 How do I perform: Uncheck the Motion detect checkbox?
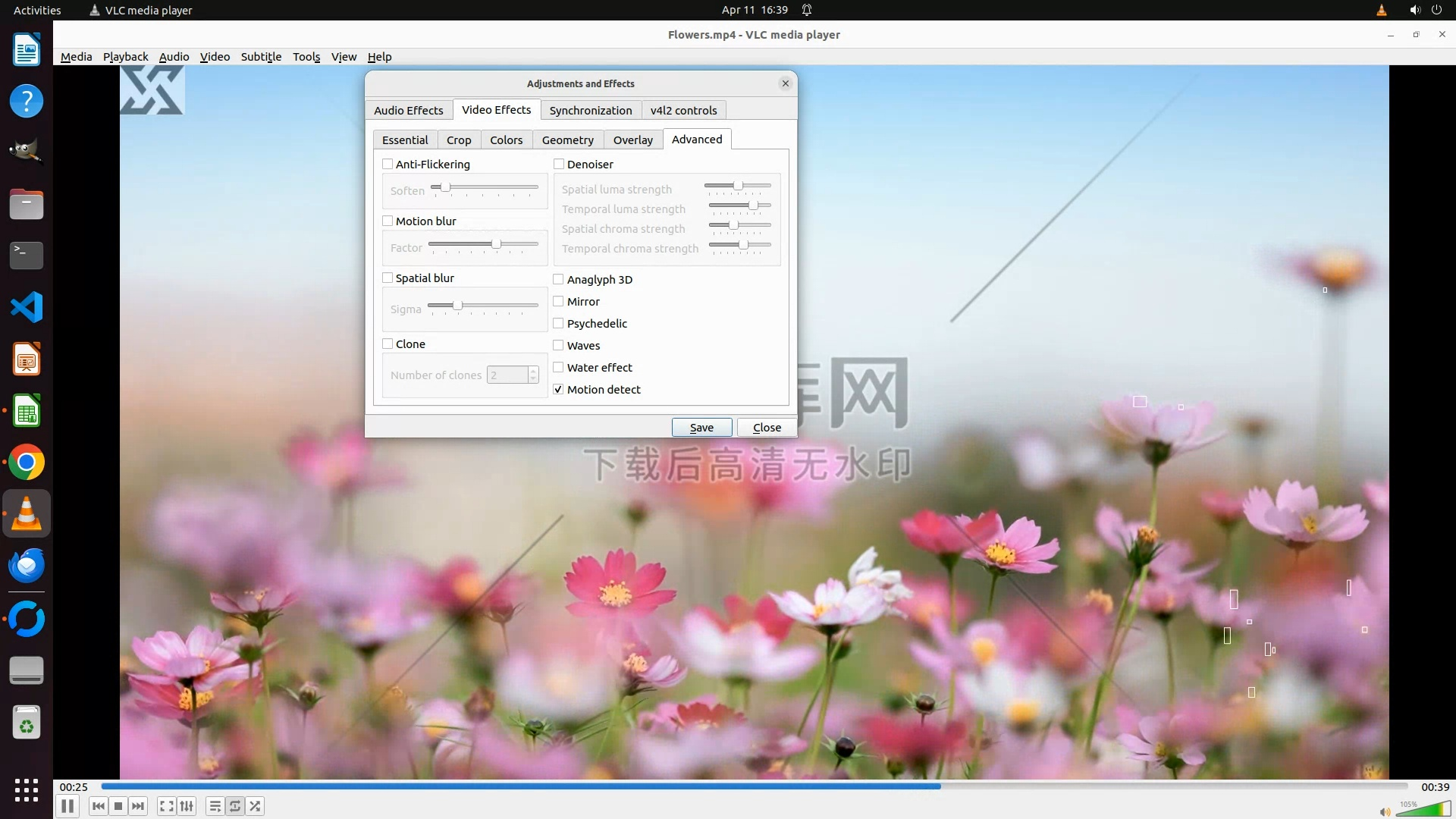[559, 389]
